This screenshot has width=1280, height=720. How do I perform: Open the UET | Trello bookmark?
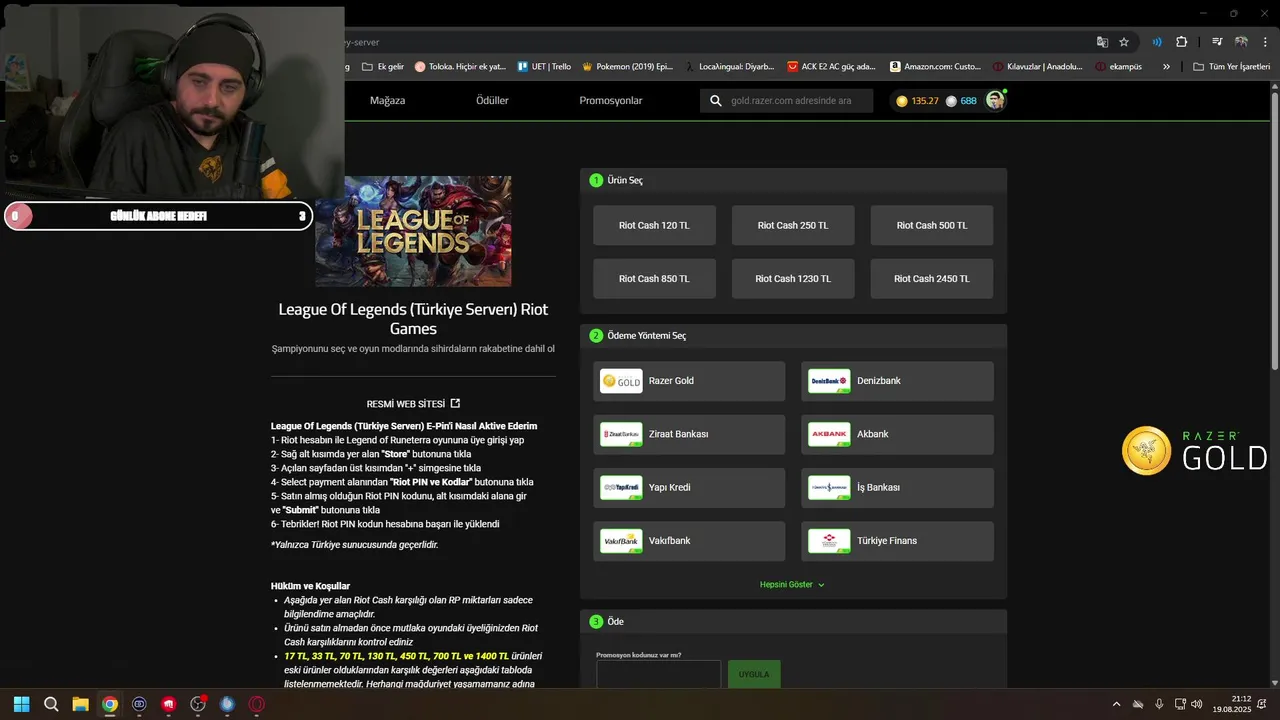pos(544,67)
